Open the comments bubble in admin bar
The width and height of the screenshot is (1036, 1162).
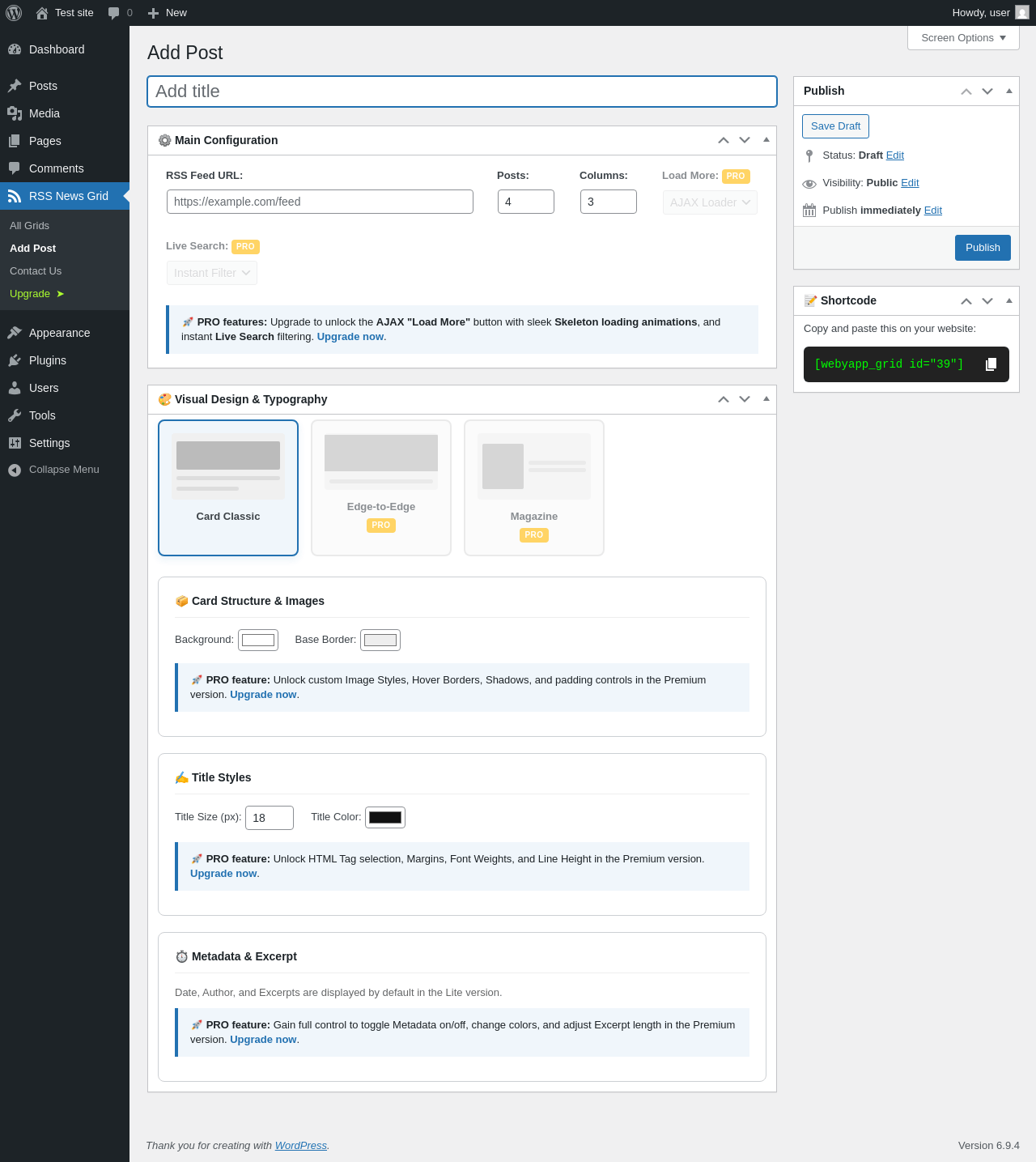pos(114,13)
